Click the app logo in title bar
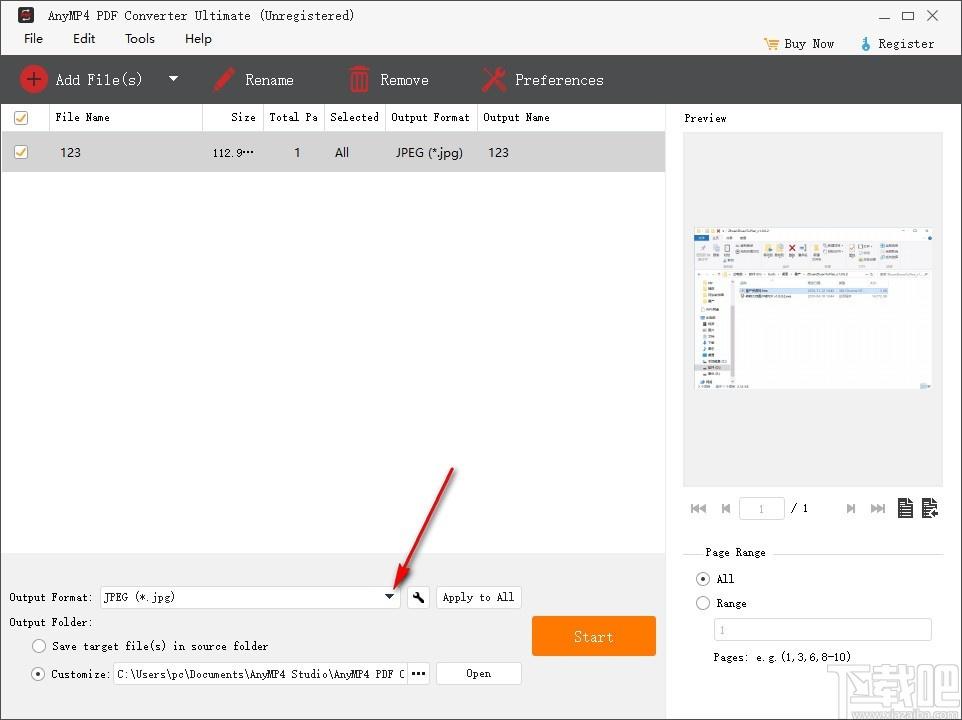Screen dimensions: 962x720 point(26,15)
